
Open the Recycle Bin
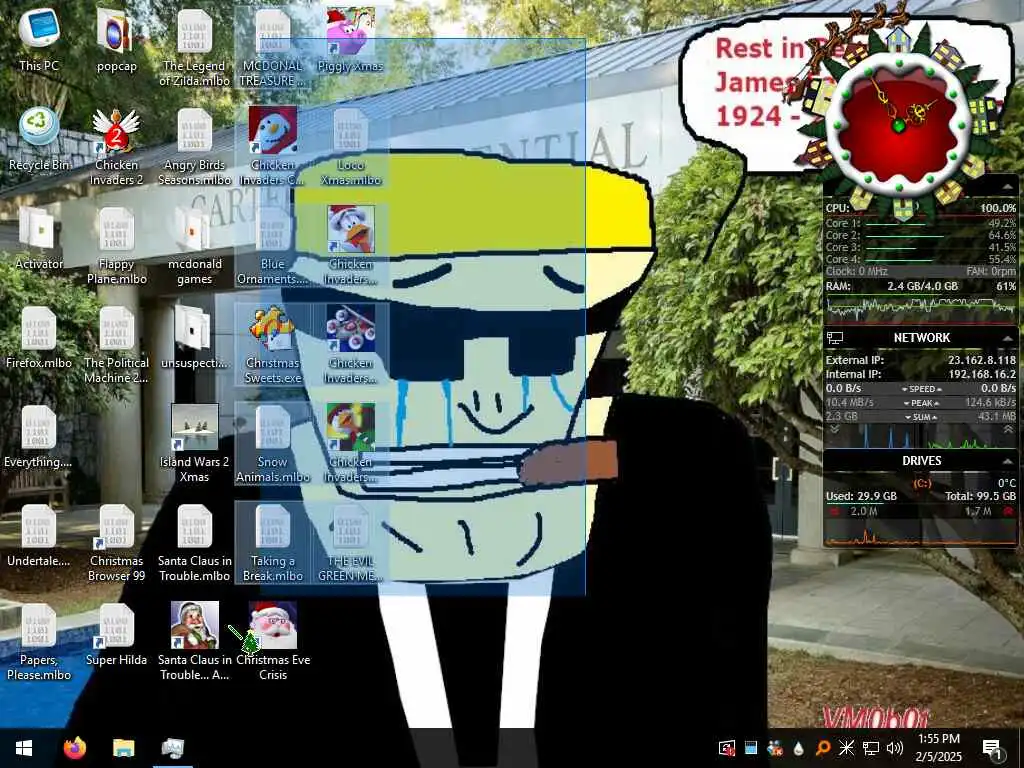pyautogui.click(x=39, y=138)
